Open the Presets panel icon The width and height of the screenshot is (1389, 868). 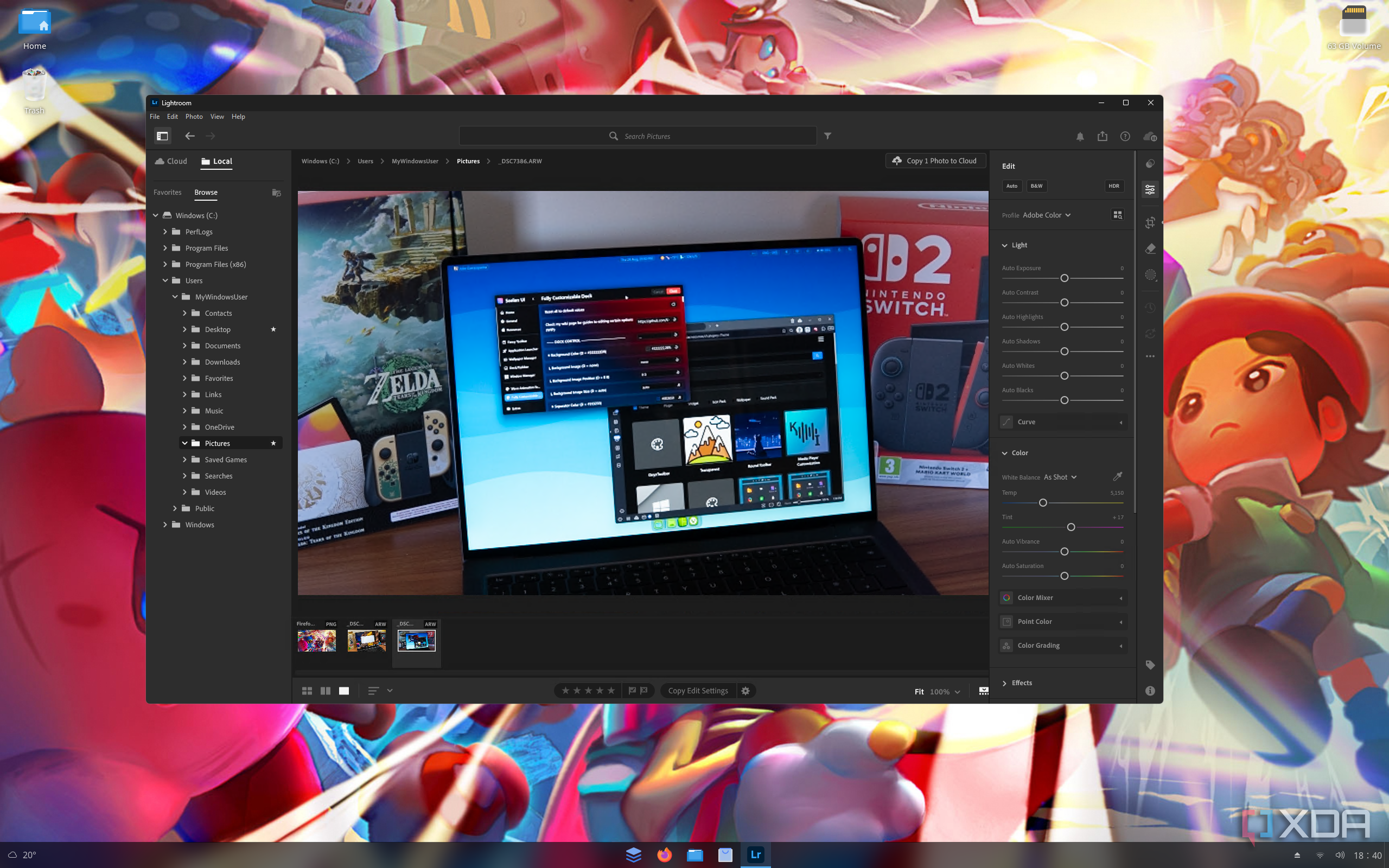click(x=1150, y=163)
